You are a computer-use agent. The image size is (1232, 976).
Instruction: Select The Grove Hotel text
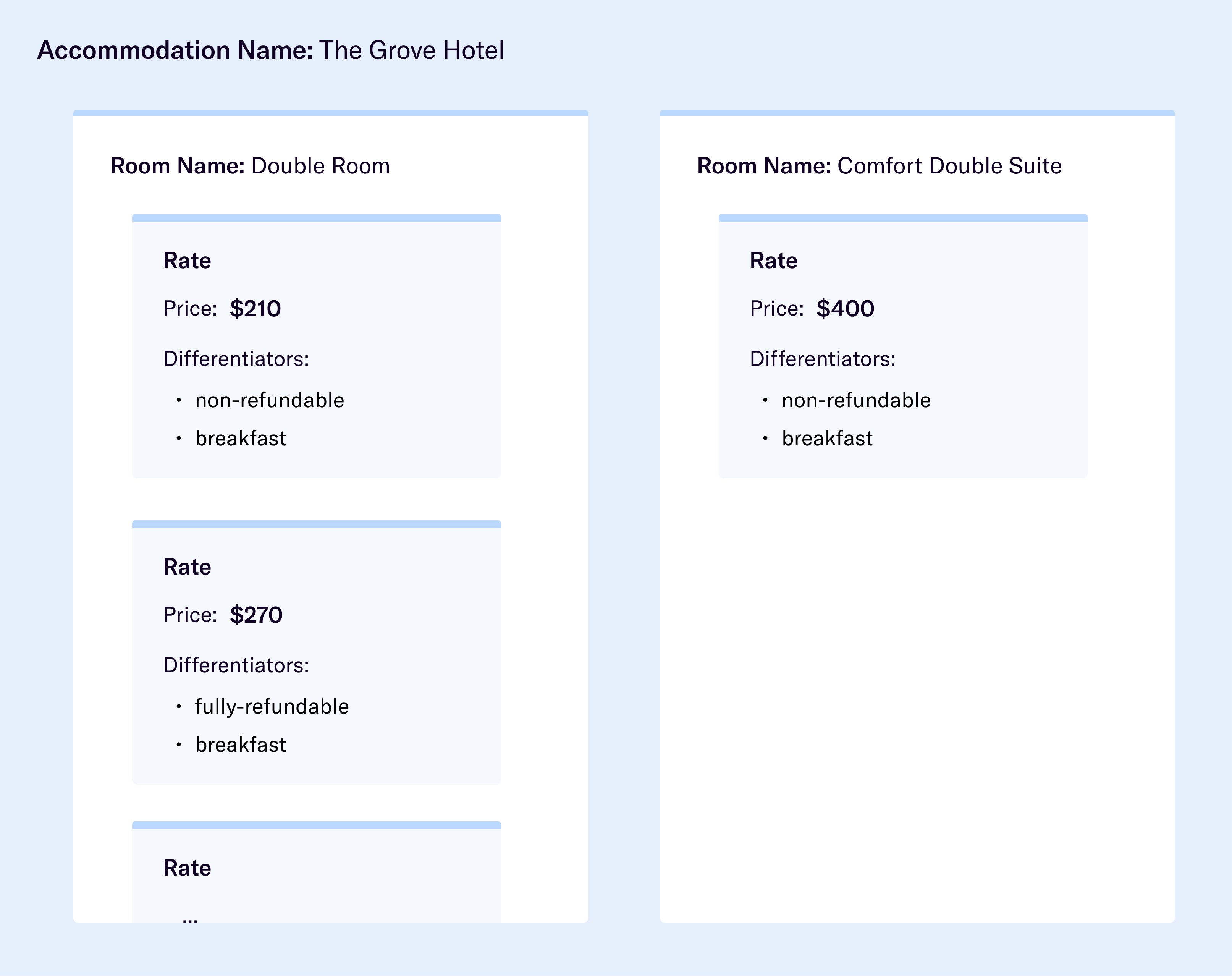click(411, 50)
